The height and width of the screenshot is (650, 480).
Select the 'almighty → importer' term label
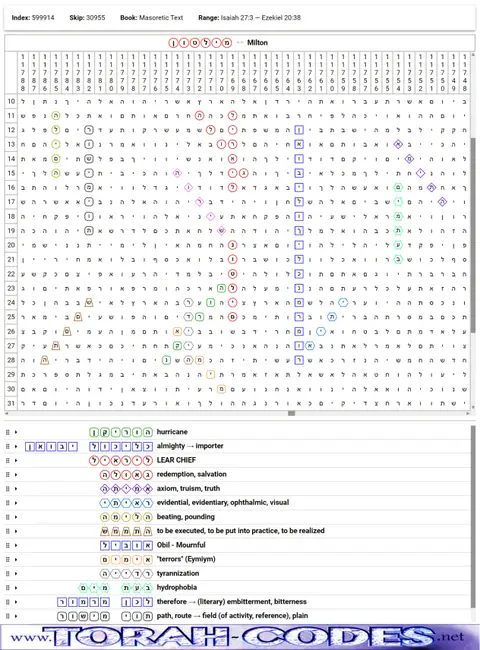click(190, 446)
